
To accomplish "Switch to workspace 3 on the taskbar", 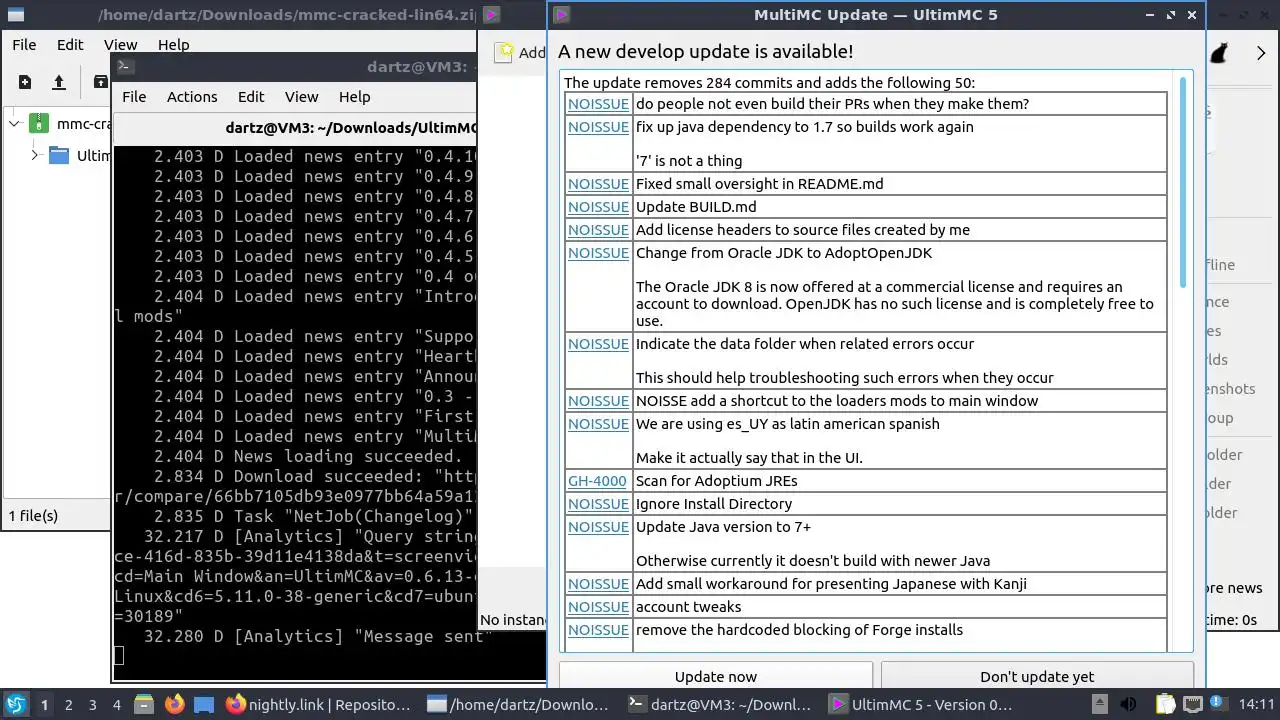I will tap(93, 704).
